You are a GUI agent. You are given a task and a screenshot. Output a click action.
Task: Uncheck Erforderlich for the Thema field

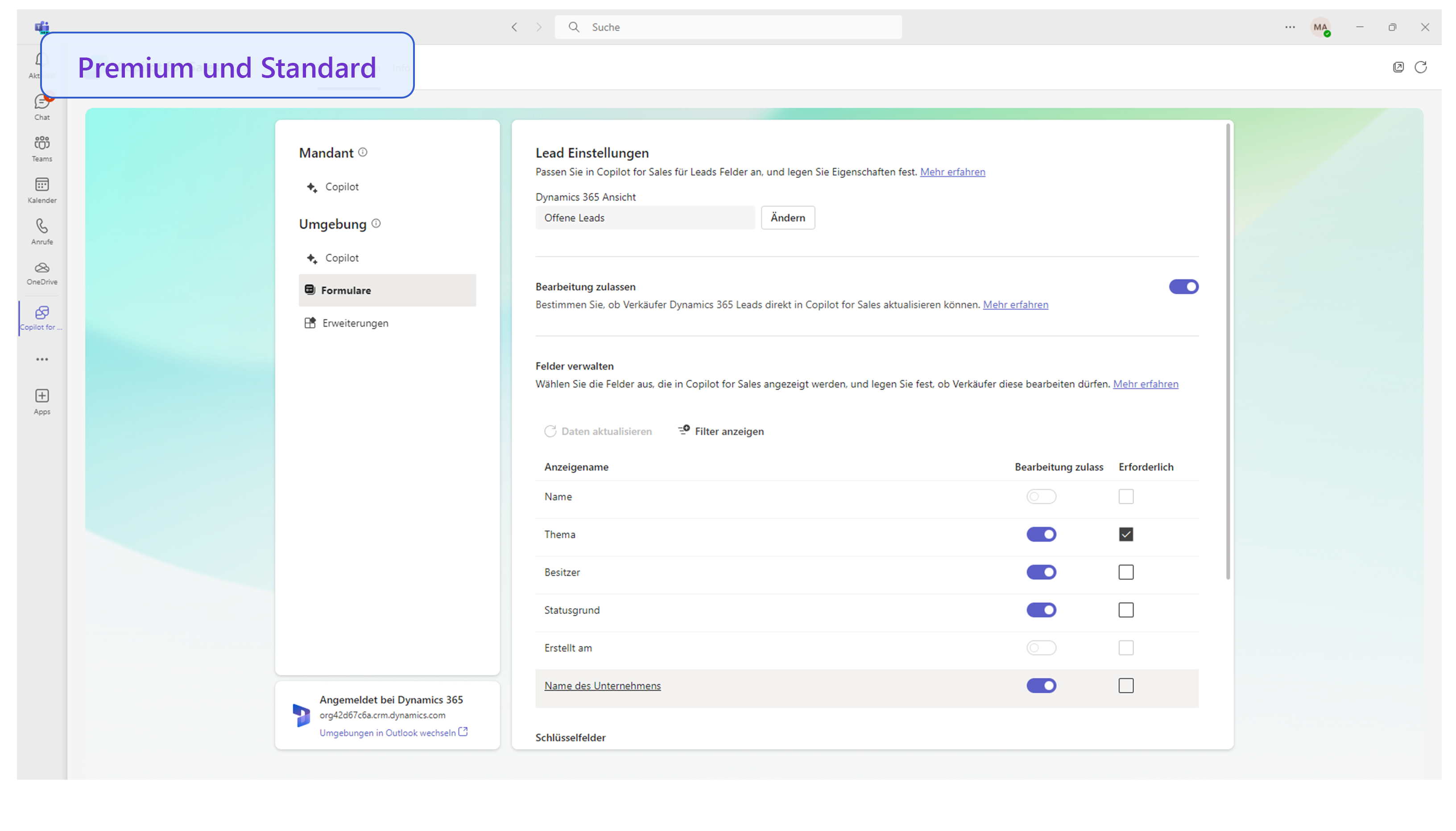(x=1125, y=534)
